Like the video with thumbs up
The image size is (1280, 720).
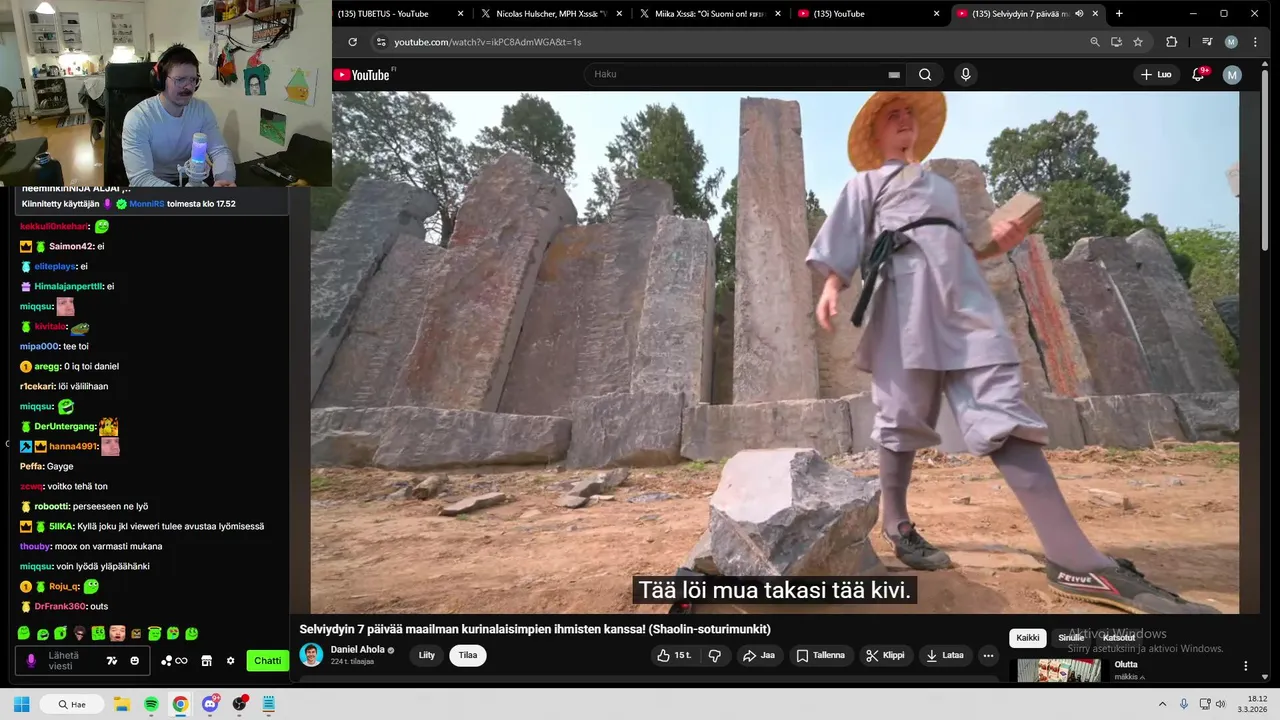(x=674, y=656)
